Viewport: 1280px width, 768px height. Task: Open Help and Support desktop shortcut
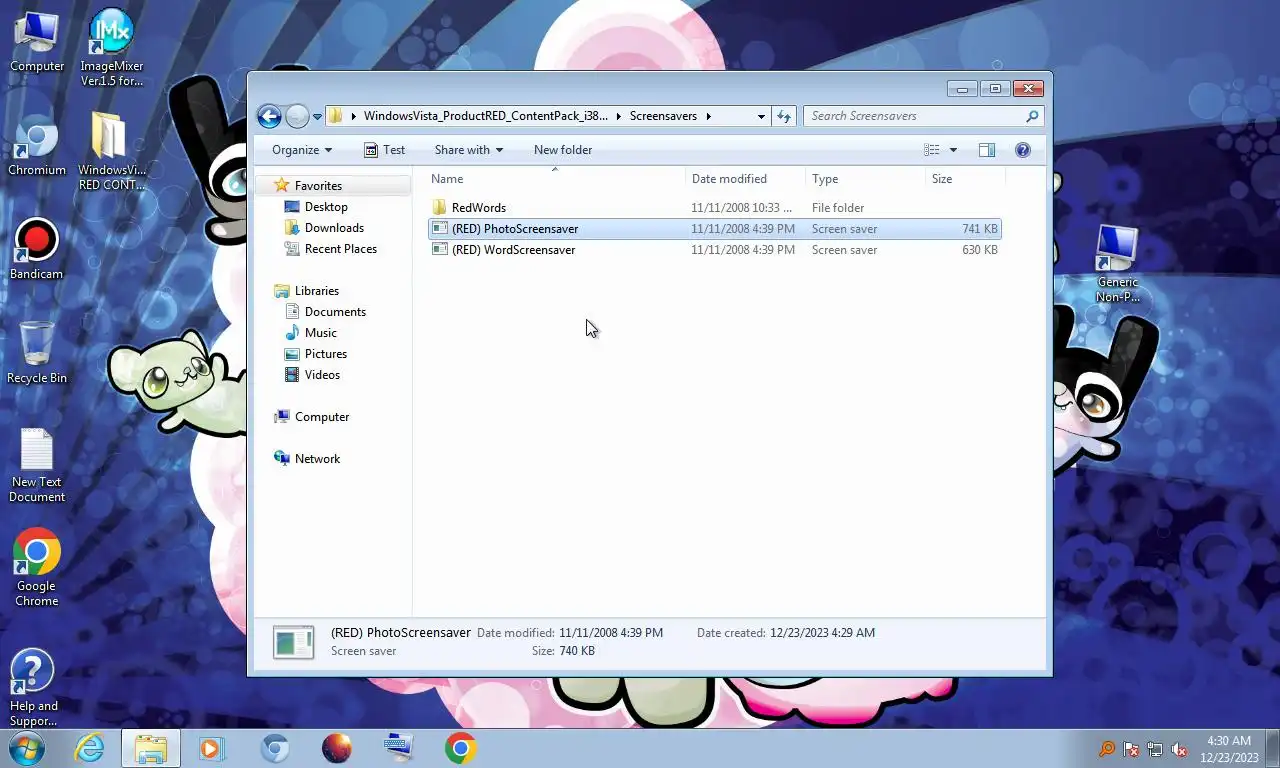point(33,688)
